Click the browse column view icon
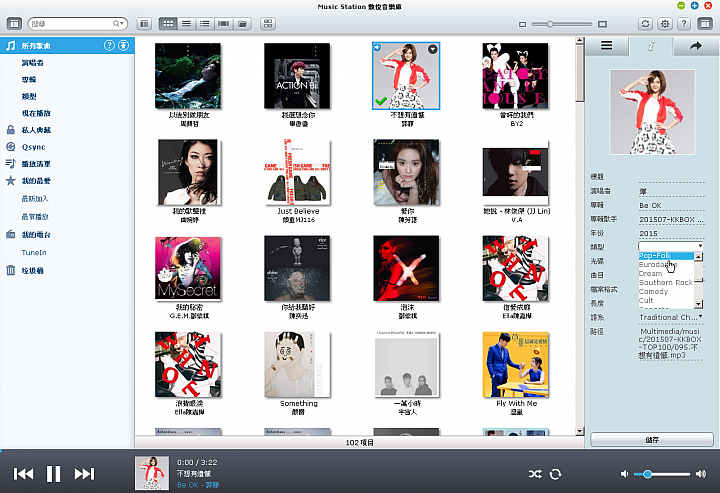 coord(144,23)
